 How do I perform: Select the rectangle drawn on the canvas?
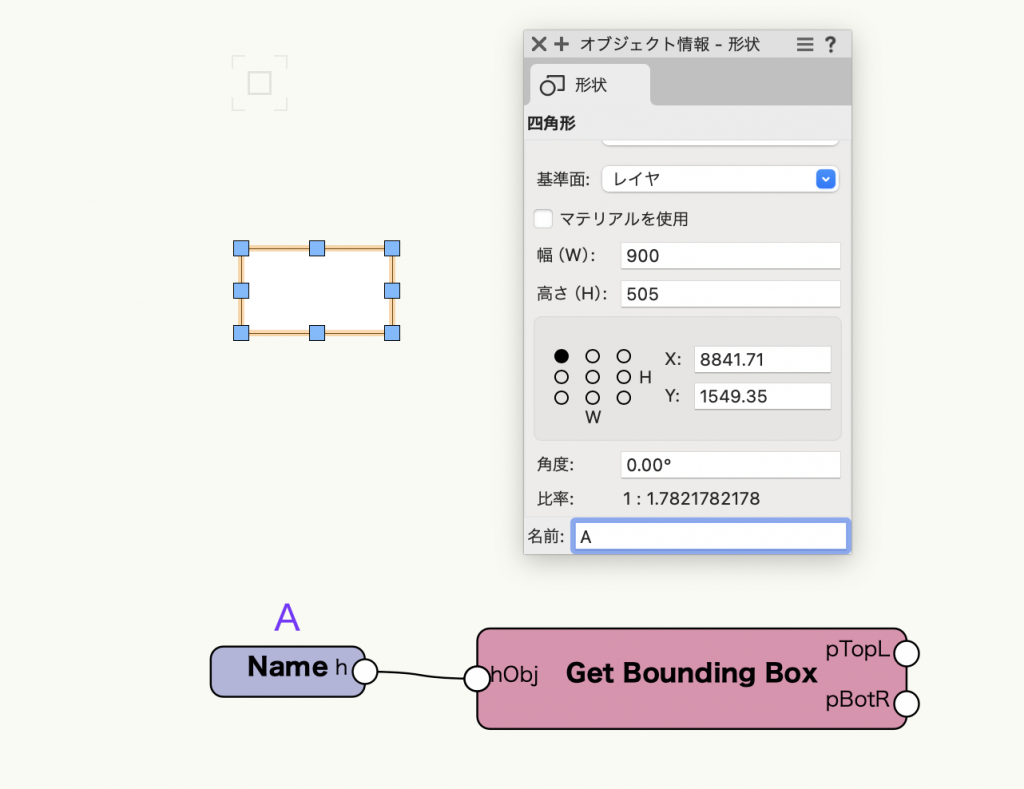point(317,291)
